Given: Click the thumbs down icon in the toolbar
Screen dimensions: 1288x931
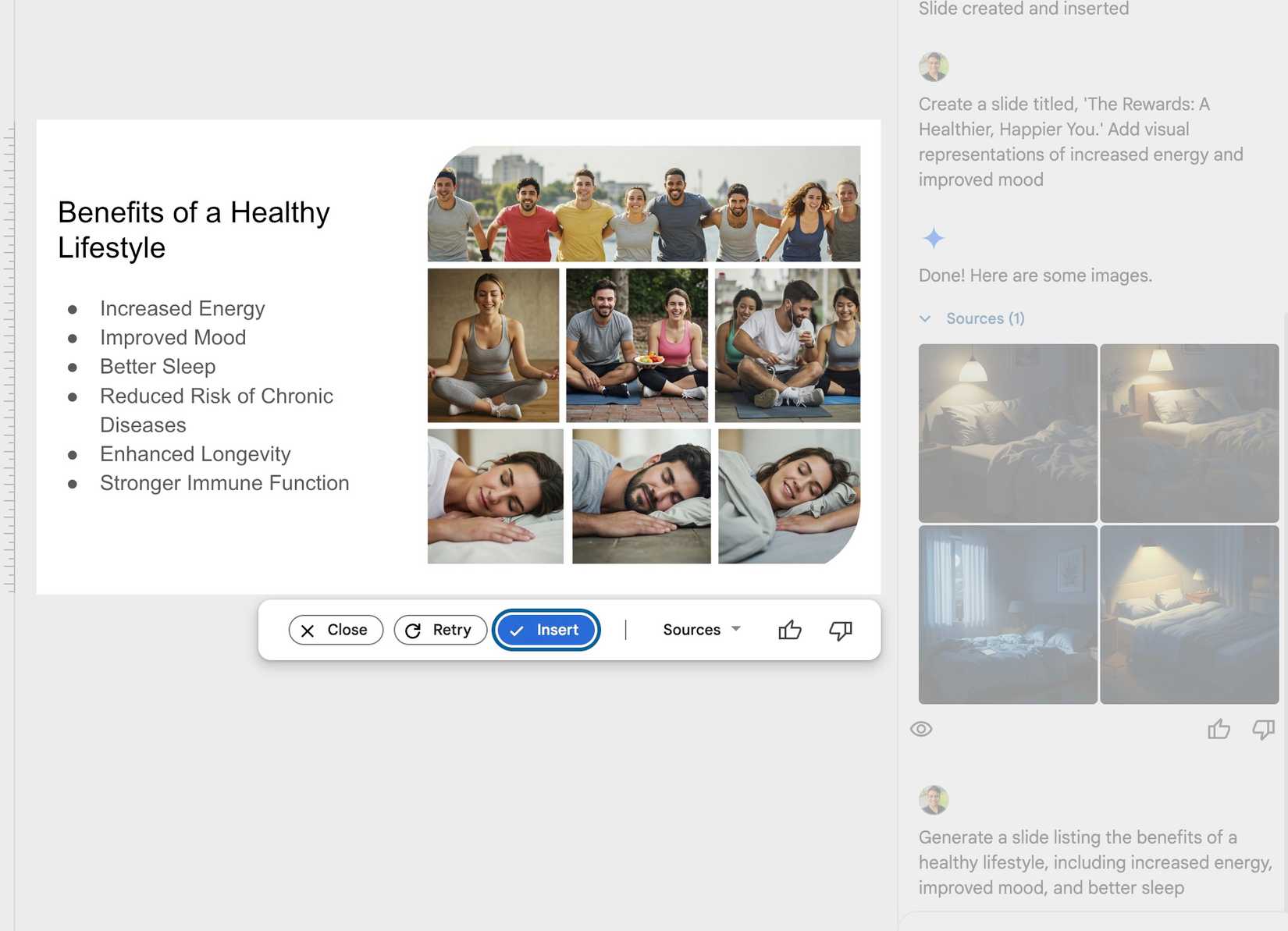Looking at the screenshot, I should 840,630.
